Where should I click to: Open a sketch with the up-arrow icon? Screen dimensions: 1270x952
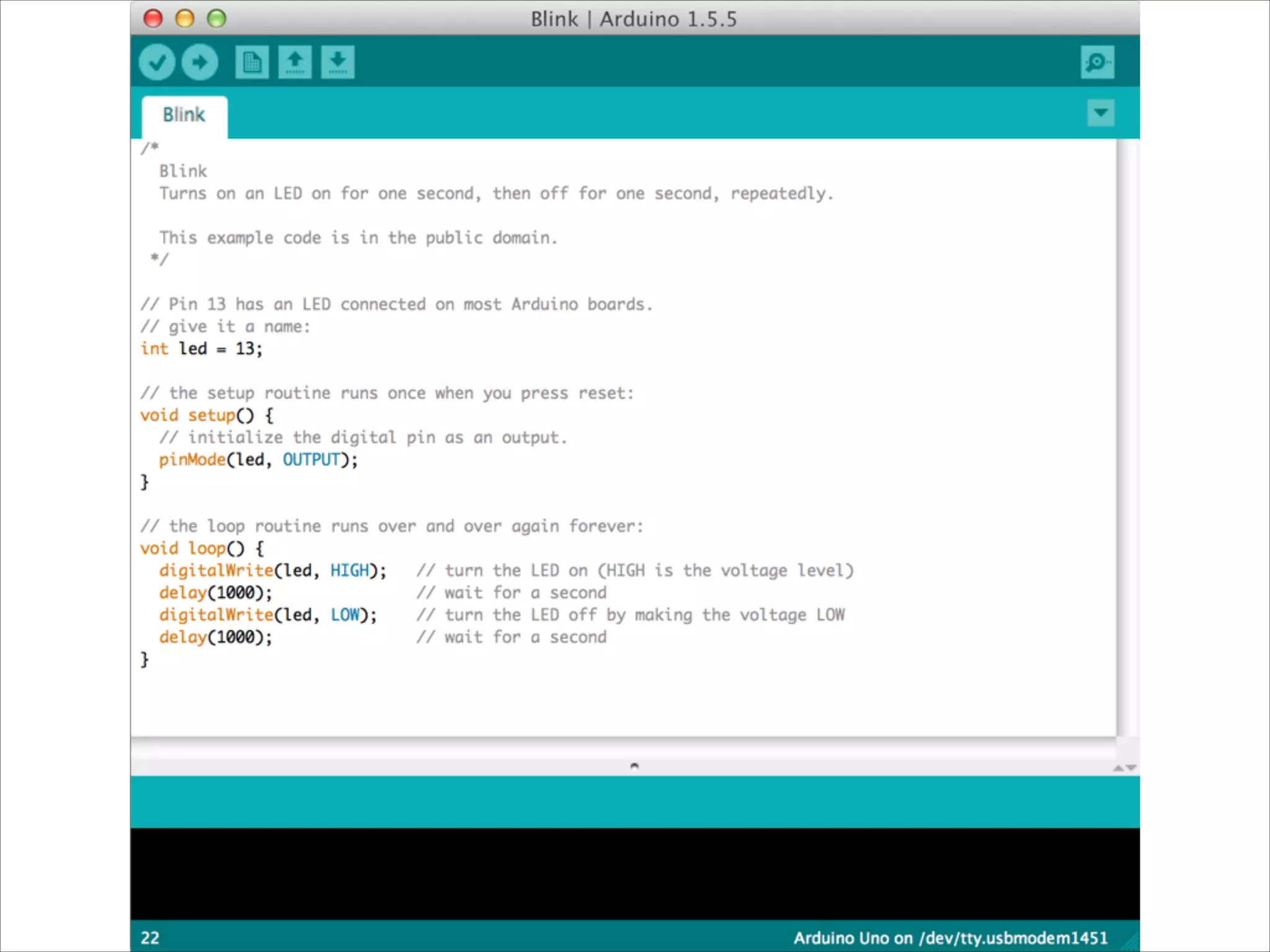[x=295, y=62]
